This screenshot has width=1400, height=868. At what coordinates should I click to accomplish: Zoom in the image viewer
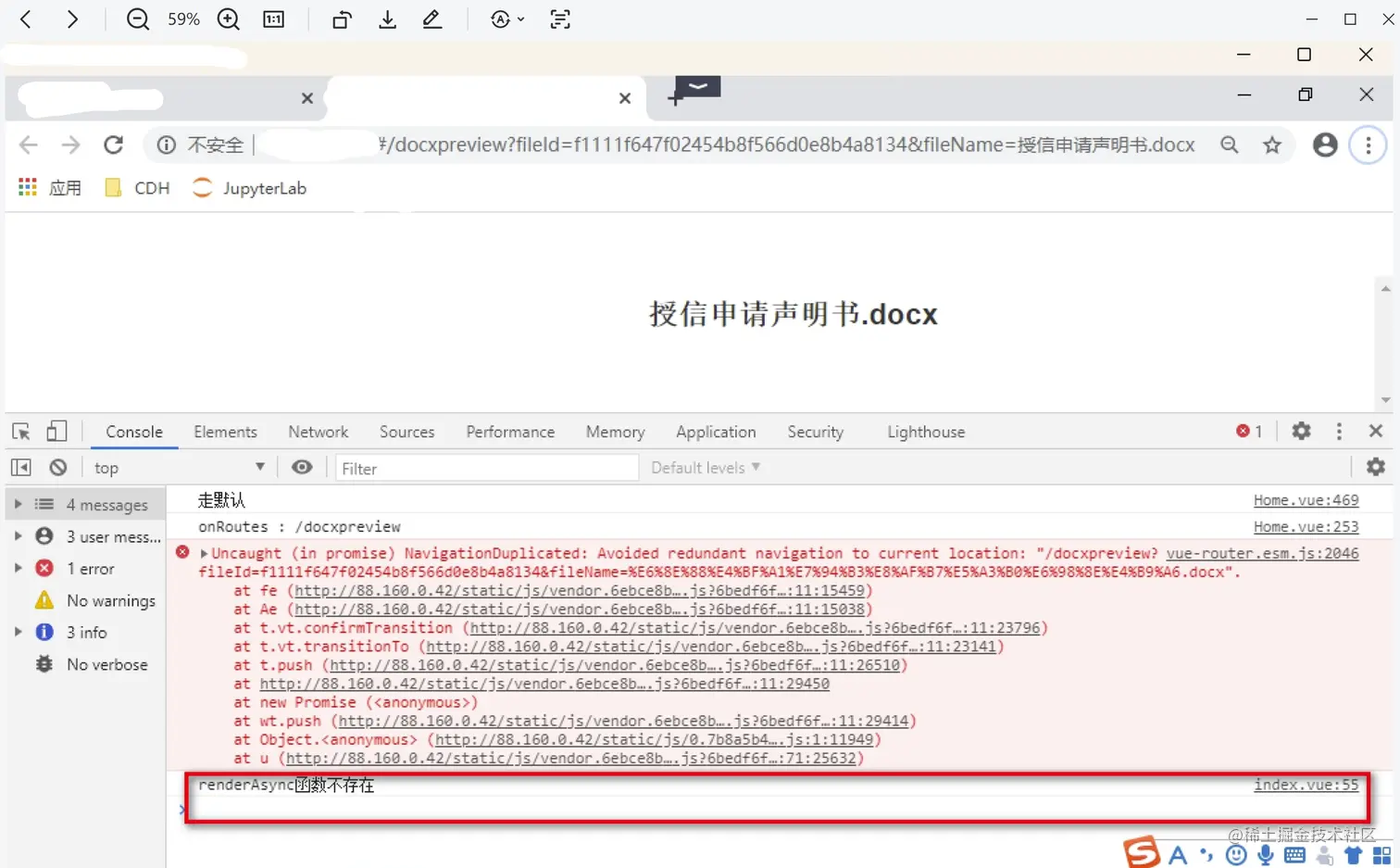click(x=229, y=19)
